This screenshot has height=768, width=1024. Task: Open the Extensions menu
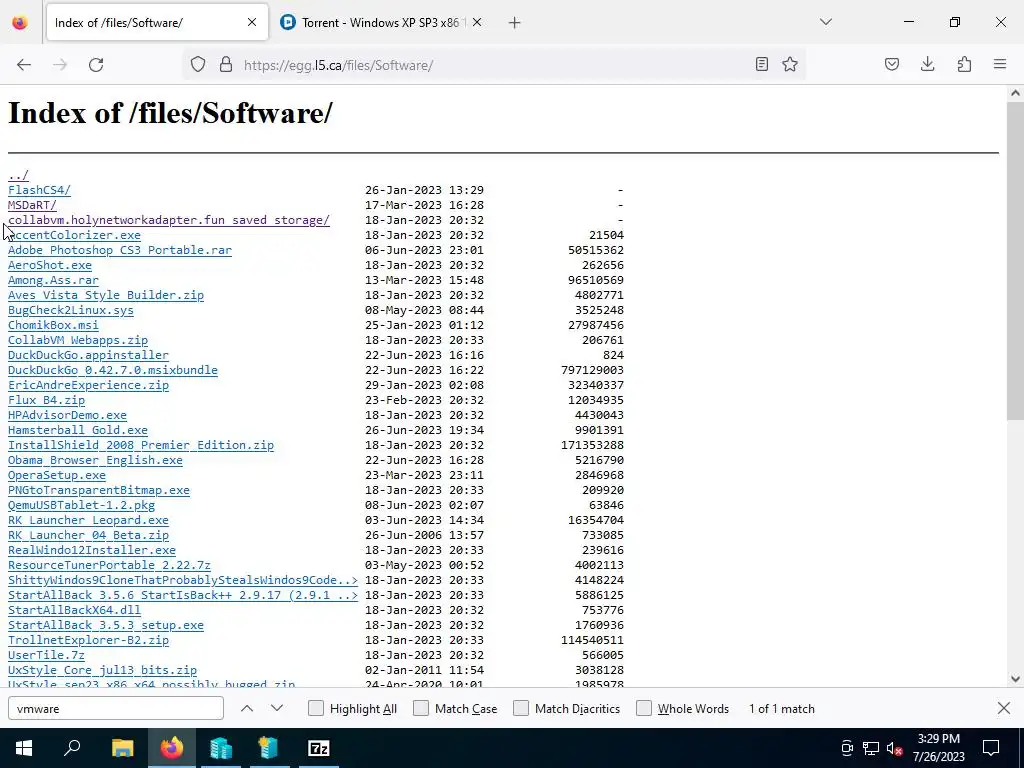(x=964, y=65)
